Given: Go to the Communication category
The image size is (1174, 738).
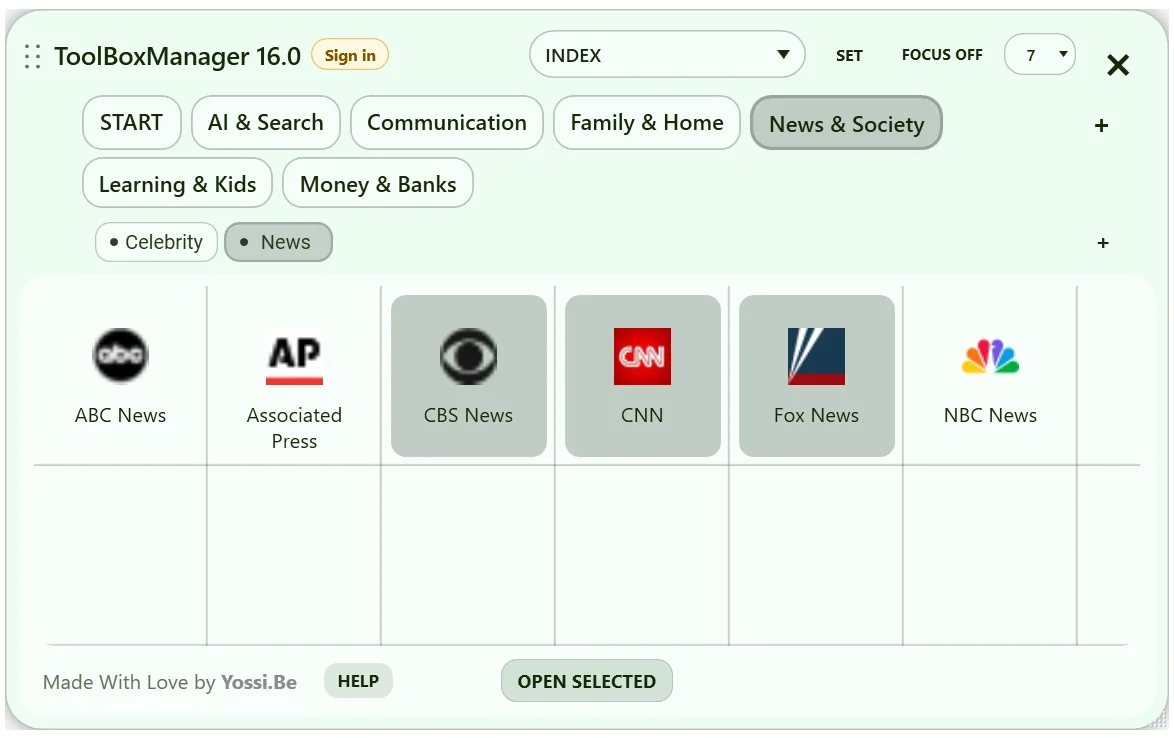Looking at the screenshot, I should click(447, 123).
